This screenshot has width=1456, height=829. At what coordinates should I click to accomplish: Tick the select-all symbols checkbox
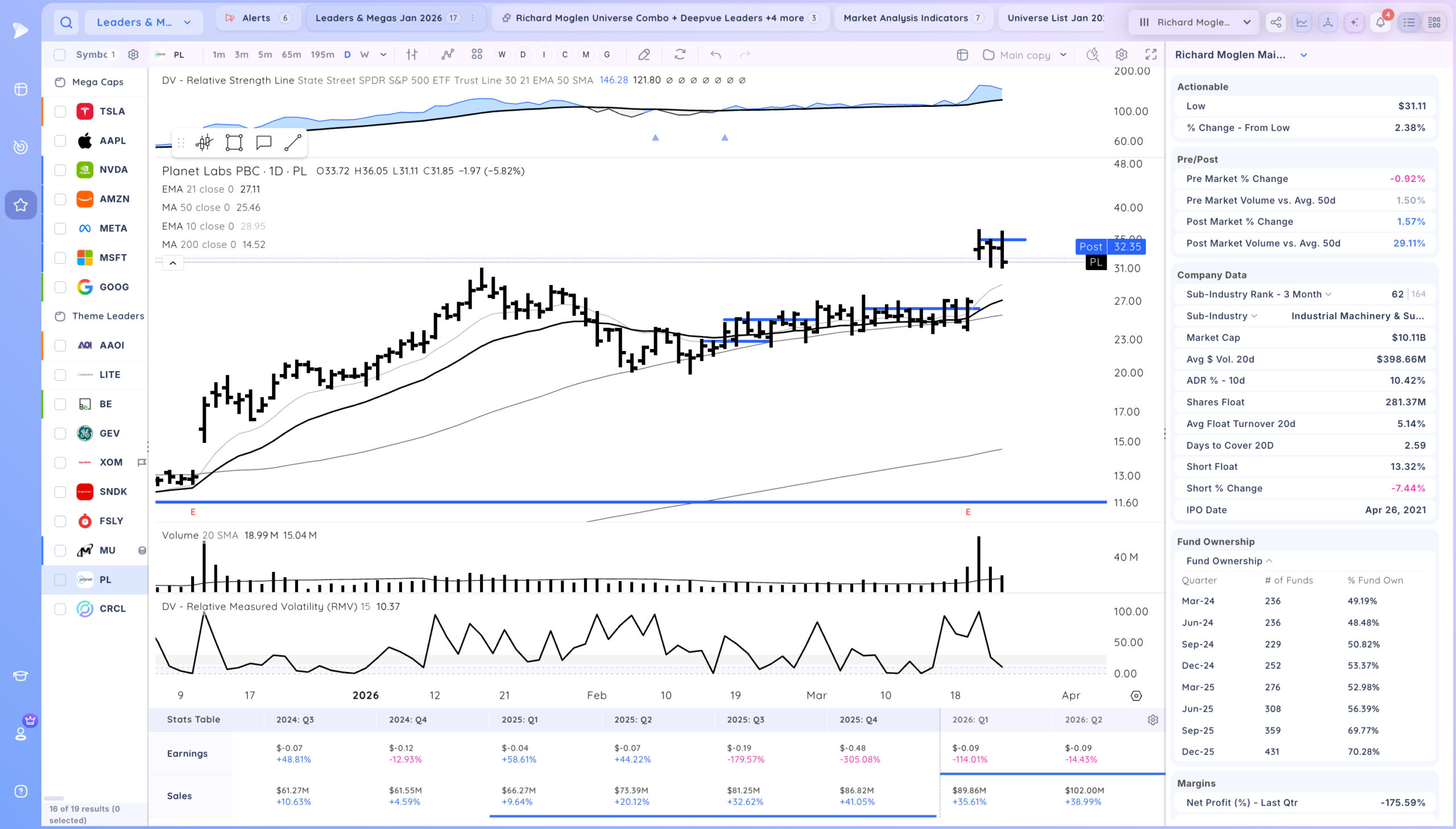coord(60,55)
